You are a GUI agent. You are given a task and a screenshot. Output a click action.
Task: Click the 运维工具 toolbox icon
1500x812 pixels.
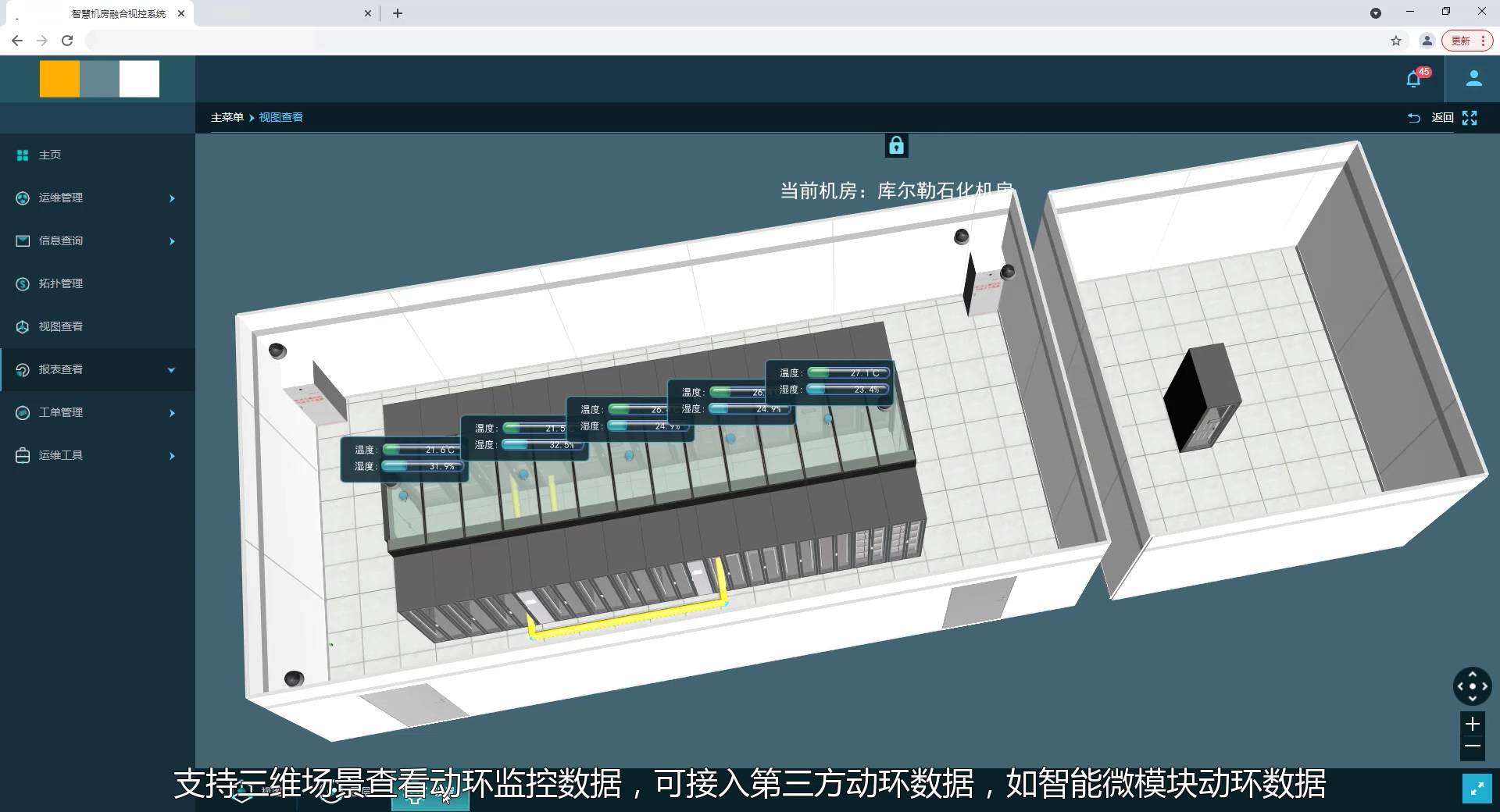pos(23,455)
